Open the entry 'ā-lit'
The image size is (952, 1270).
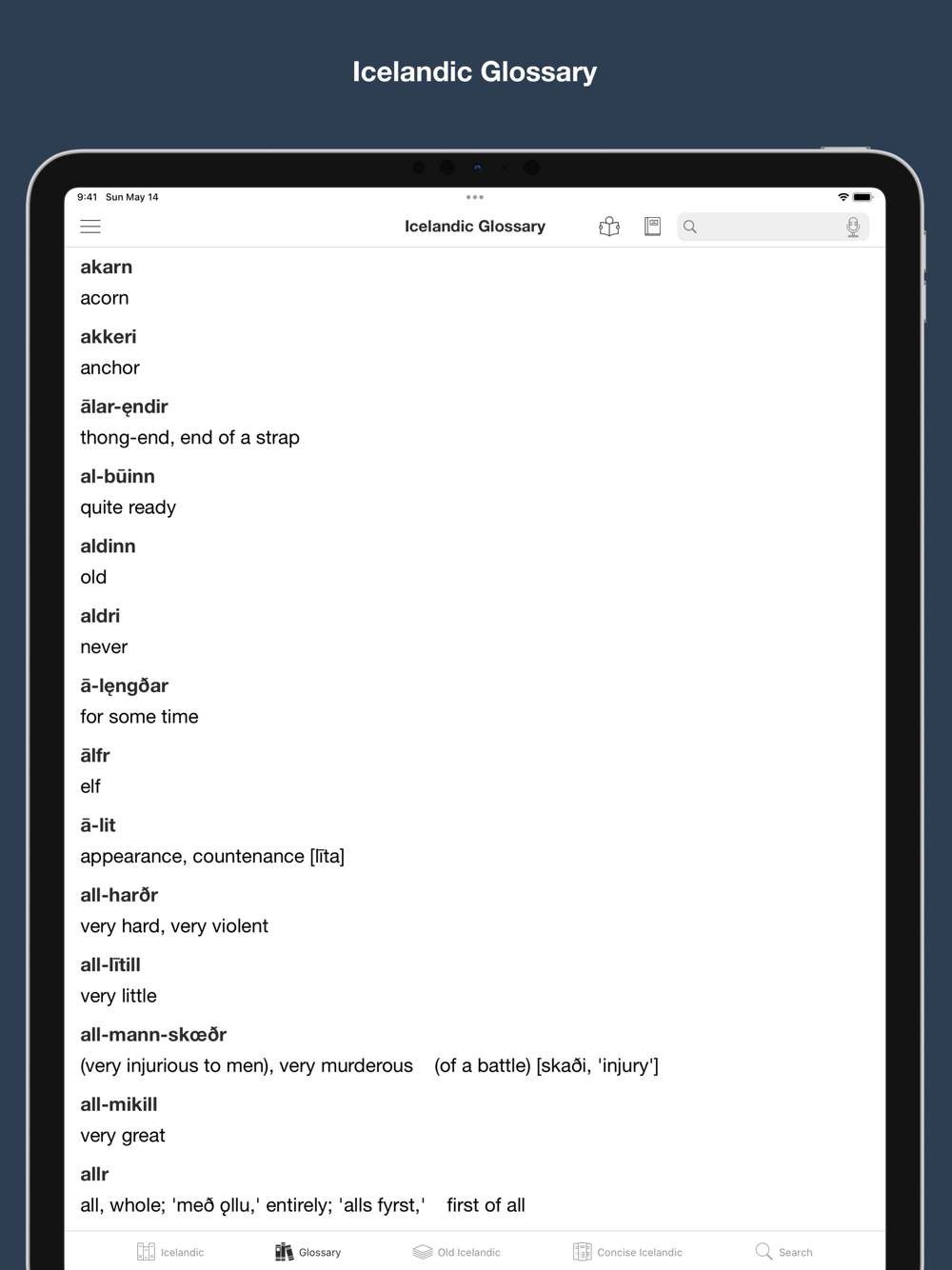tap(98, 825)
